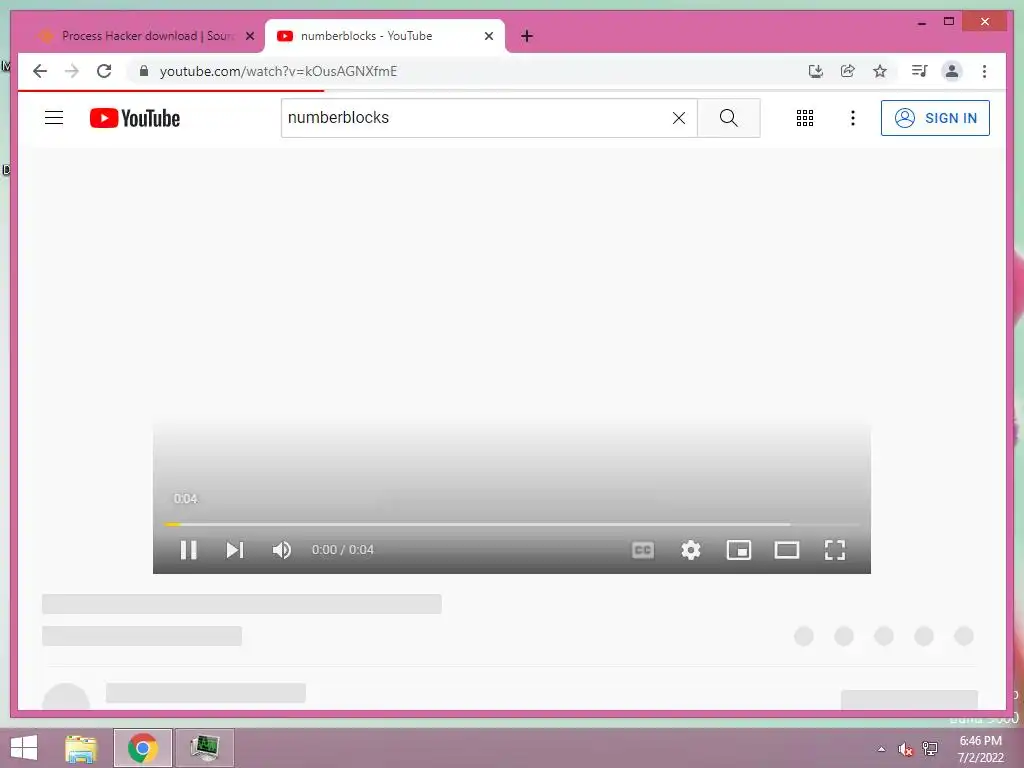Switch to theater mode

tap(786, 550)
